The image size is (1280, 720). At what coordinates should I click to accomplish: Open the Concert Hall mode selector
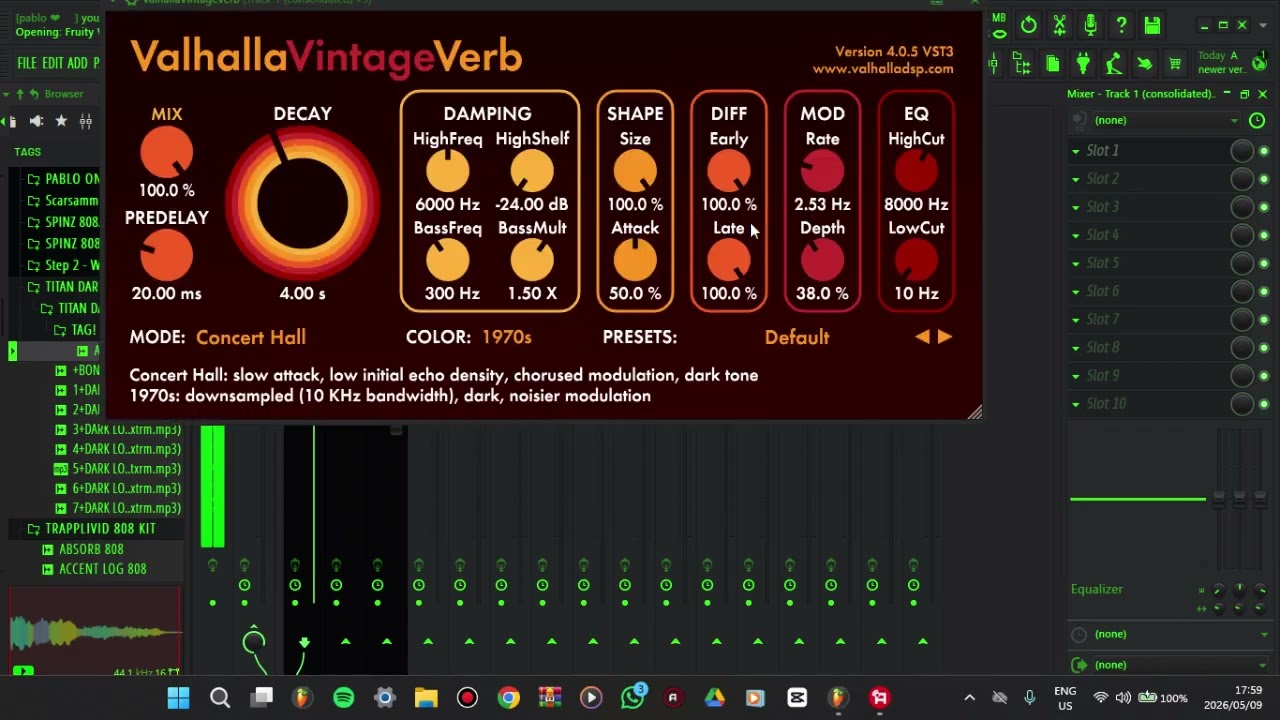(x=251, y=337)
